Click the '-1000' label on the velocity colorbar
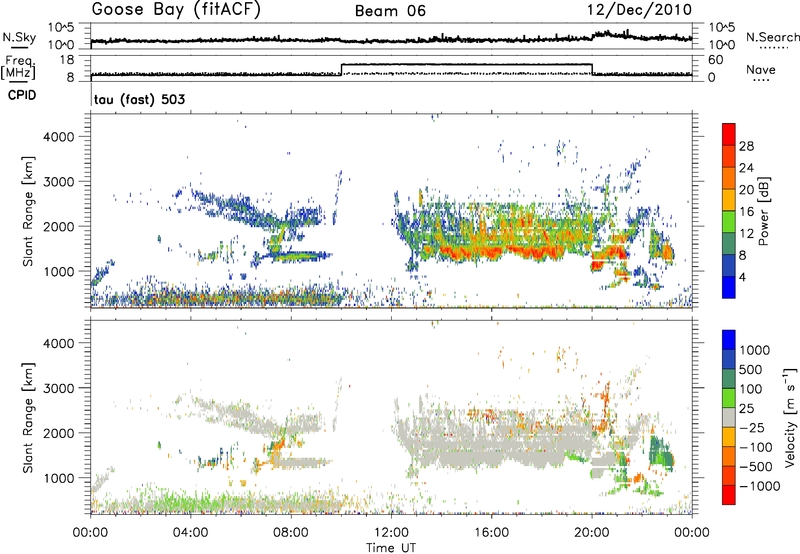Image resolution: width=800 pixels, height=554 pixels. 760,486
